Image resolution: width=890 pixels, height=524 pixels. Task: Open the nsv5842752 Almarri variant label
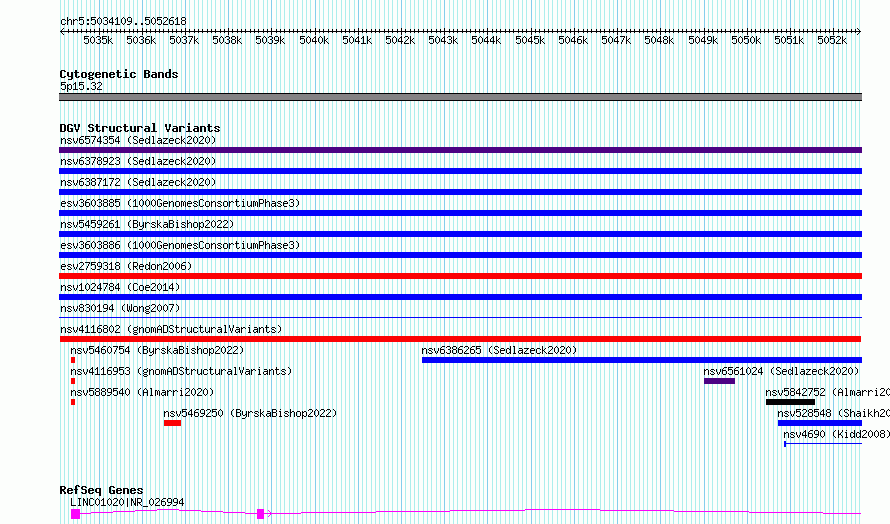point(827,392)
